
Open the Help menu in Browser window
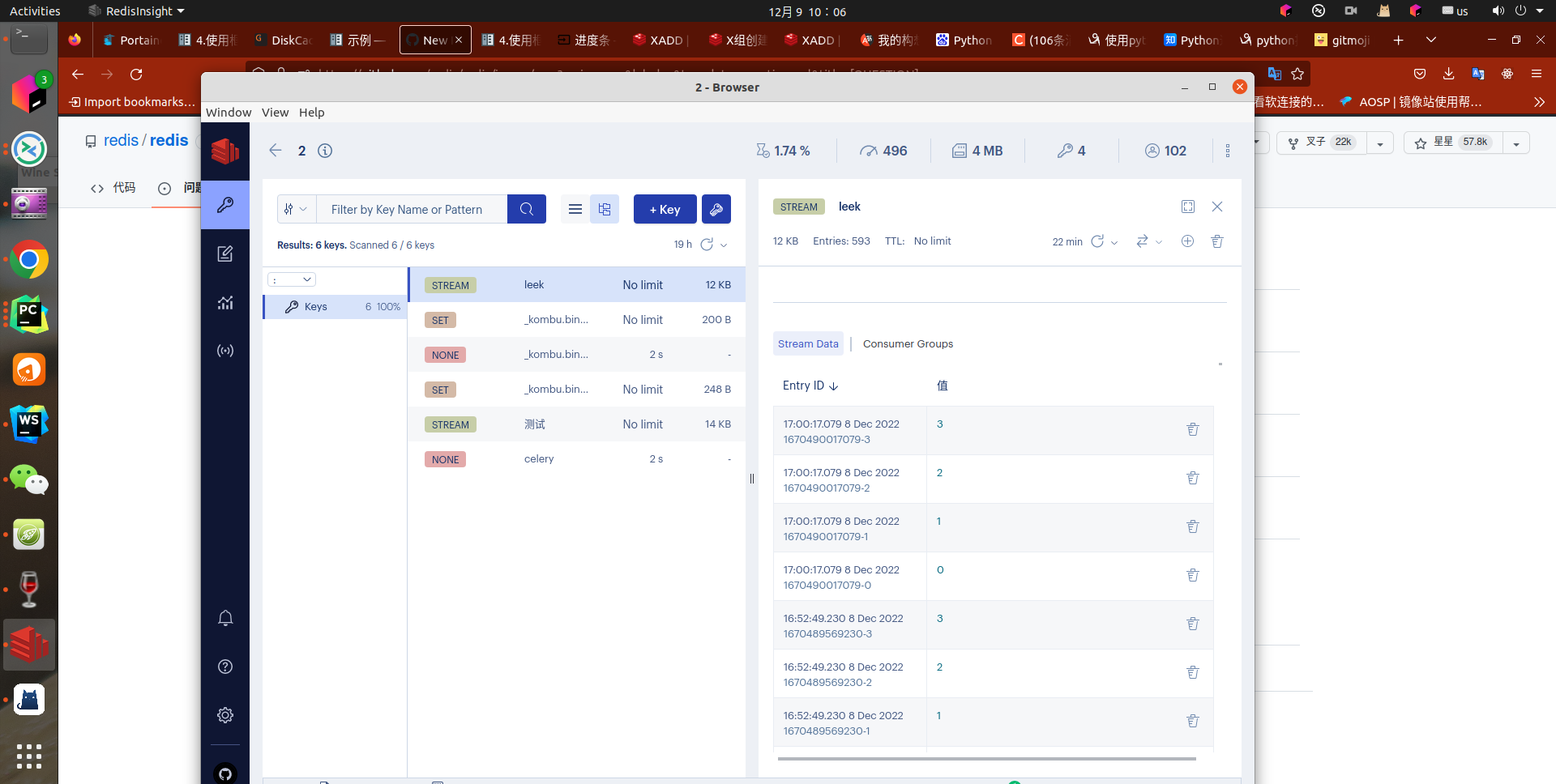pos(311,113)
